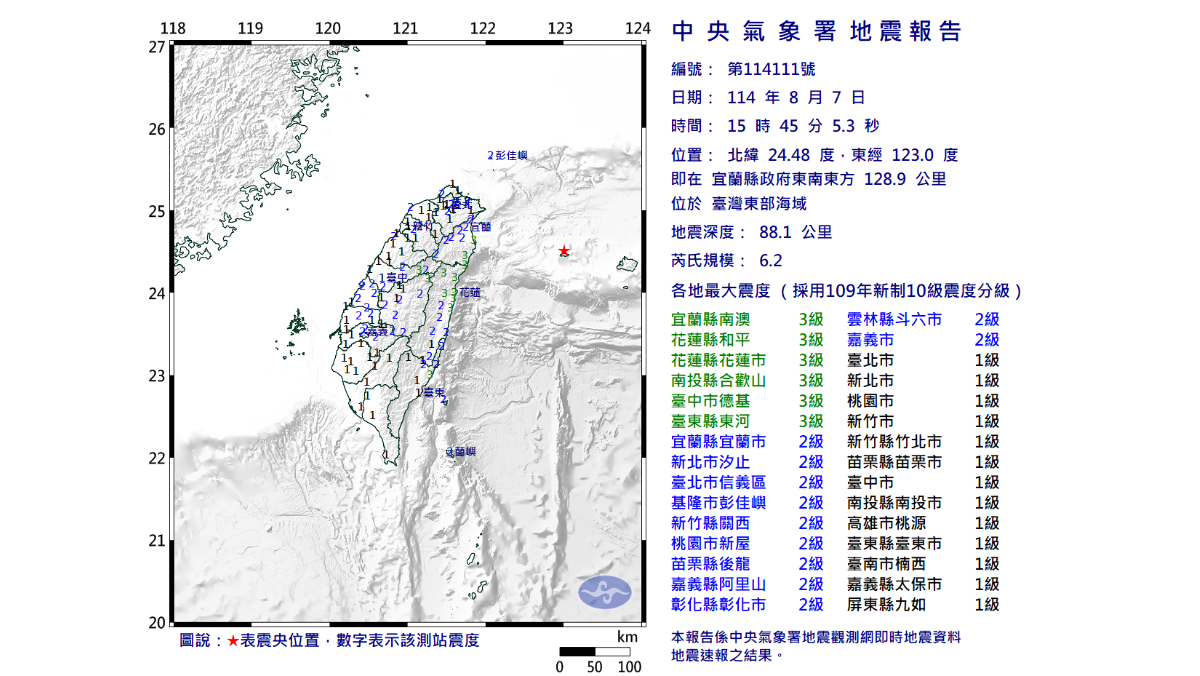Click the 2級 value beside 雲林縣斗六市

(x=986, y=319)
